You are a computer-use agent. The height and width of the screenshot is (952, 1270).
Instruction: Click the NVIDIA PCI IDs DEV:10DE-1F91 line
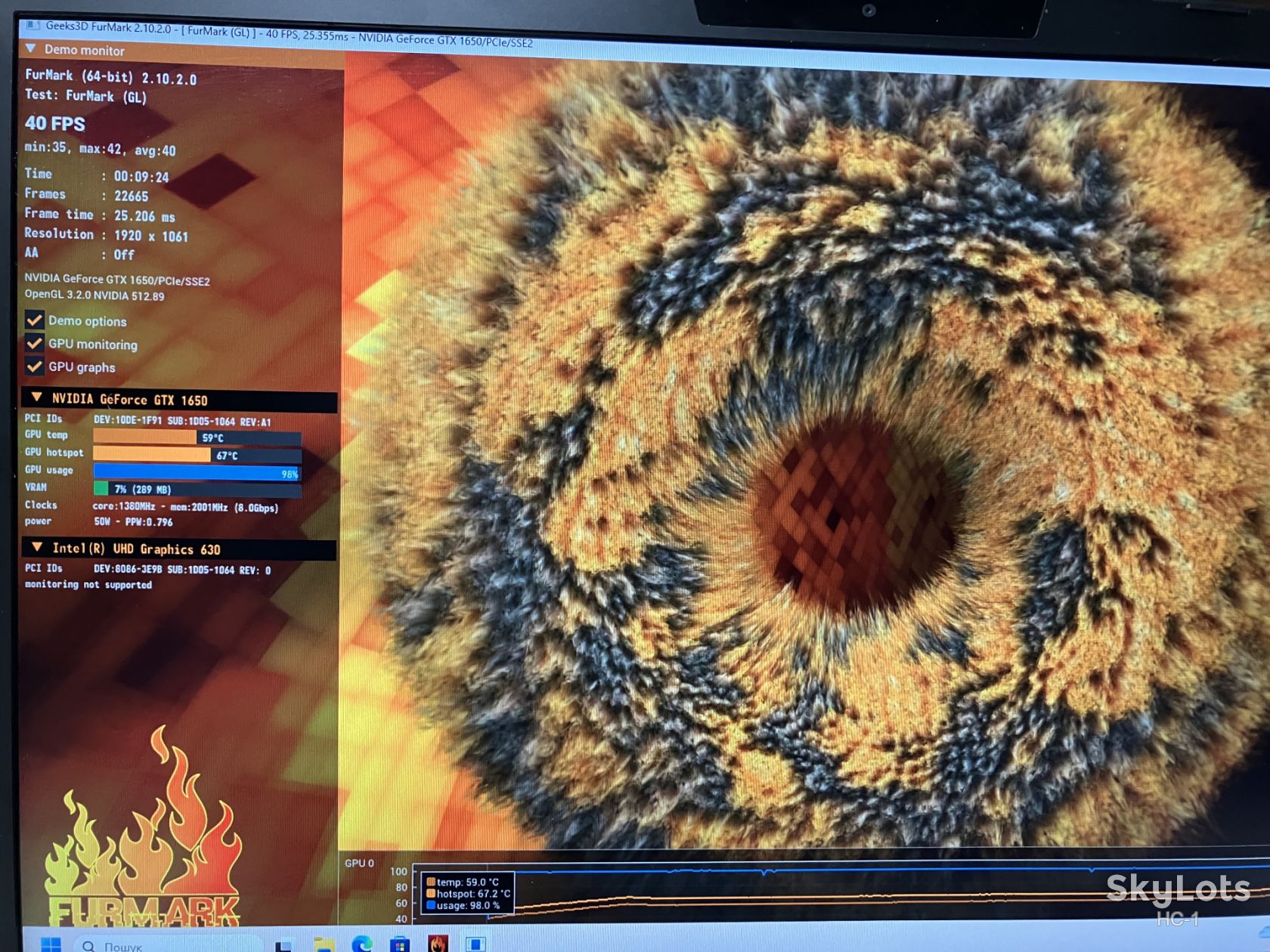pyautogui.click(x=182, y=421)
